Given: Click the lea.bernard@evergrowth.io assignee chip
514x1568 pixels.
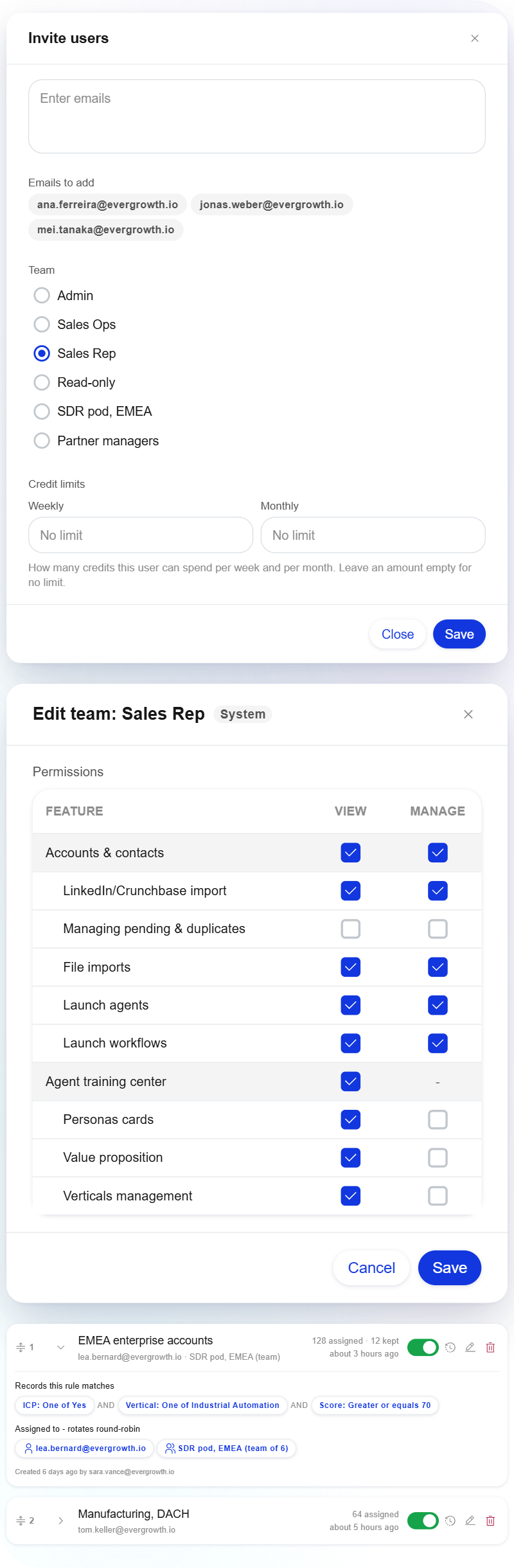Looking at the screenshot, I should click(x=84, y=1448).
